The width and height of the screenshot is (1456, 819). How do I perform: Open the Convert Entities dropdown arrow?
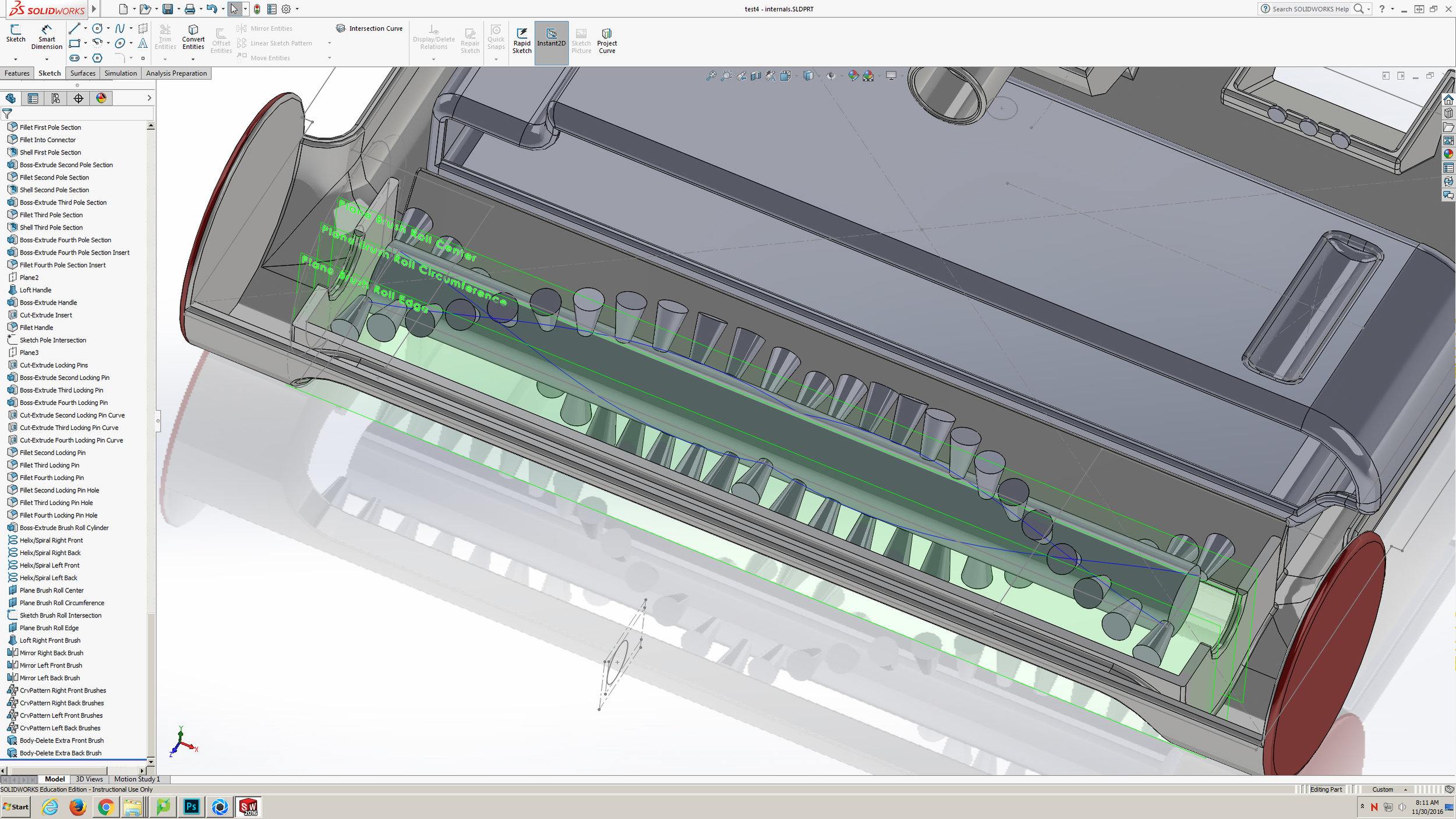point(193,59)
